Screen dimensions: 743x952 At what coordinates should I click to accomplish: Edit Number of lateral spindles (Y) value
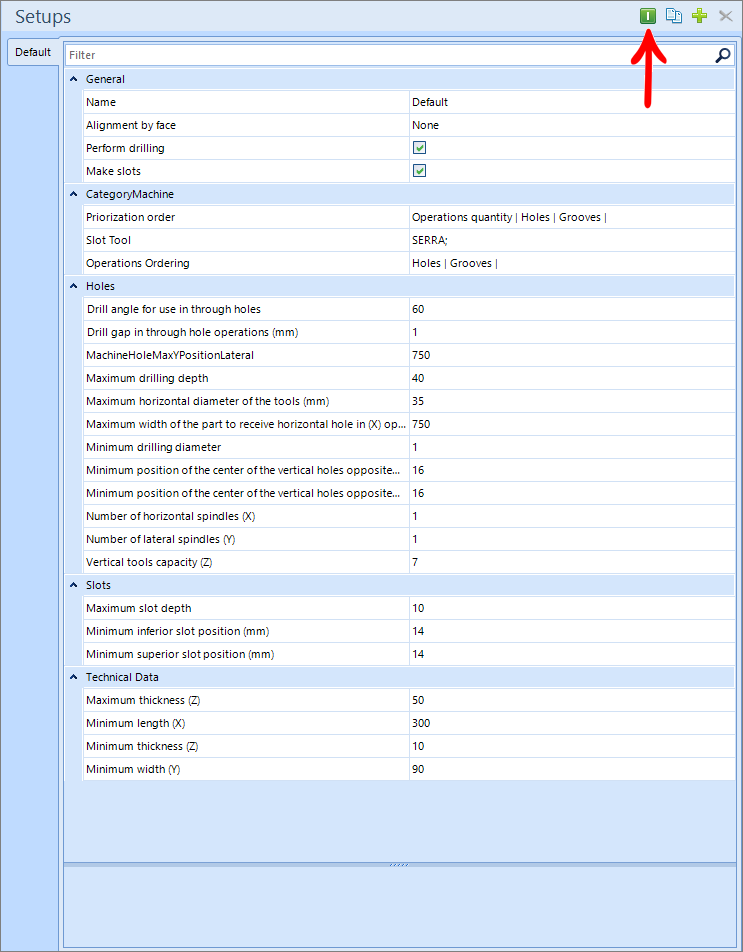coord(572,539)
